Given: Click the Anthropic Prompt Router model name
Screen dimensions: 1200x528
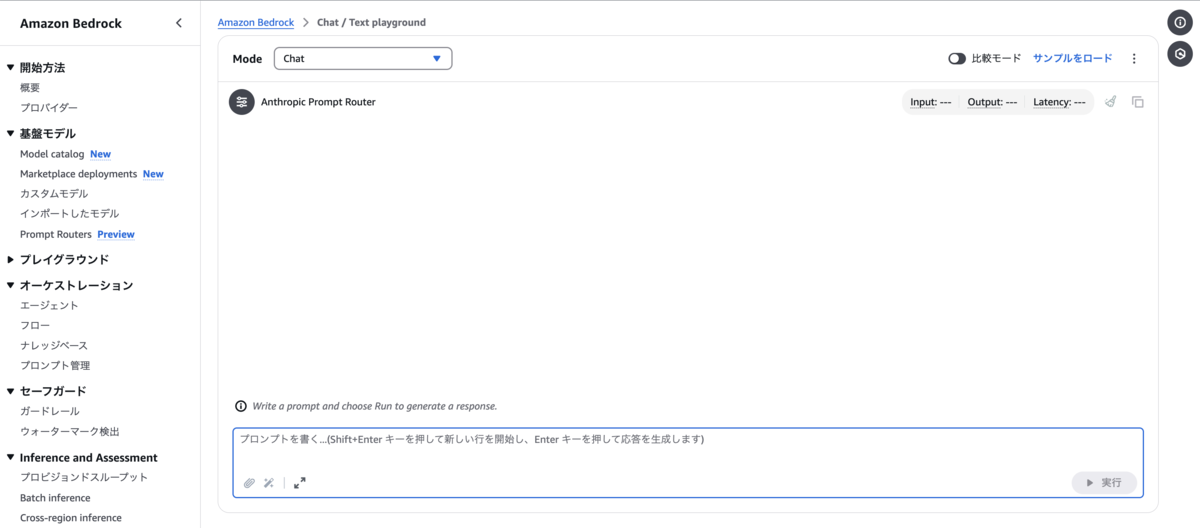Looking at the screenshot, I should coord(318,102).
